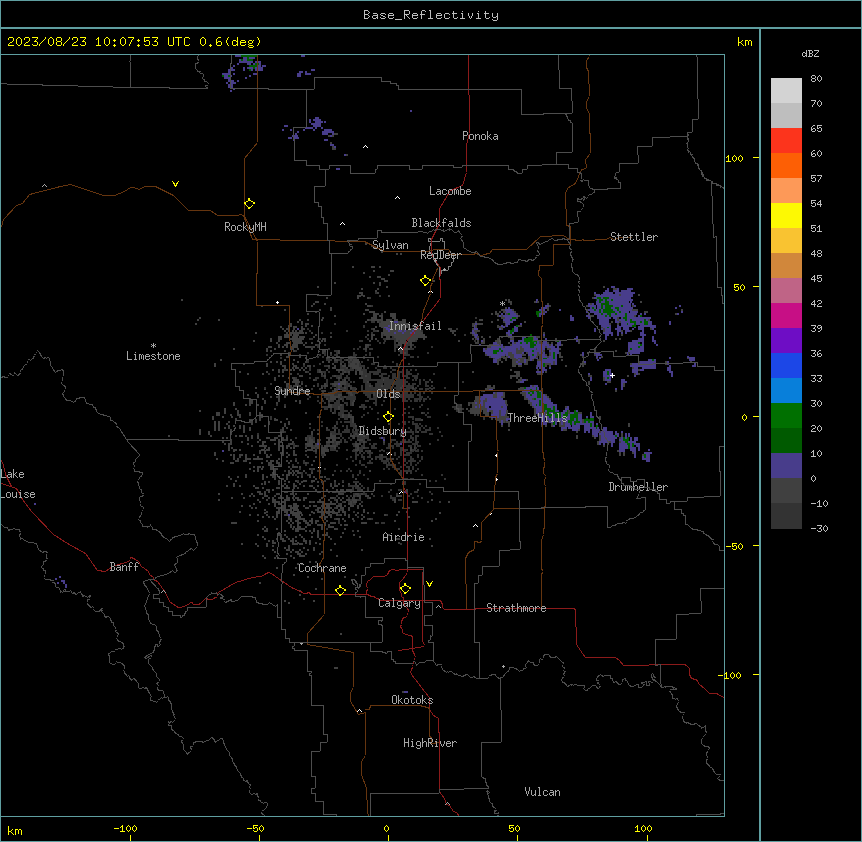The width and height of the screenshot is (862, 842).
Task: Select the ThreeHills label
Action: [537, 418]
